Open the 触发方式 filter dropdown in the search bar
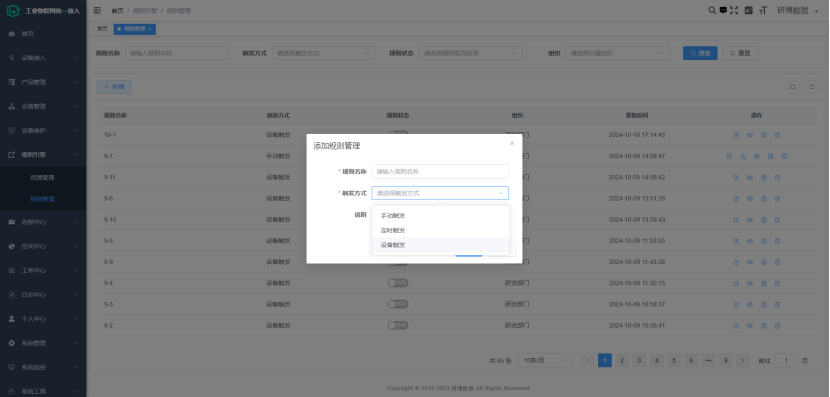830x397 pixels. (x=323, y=53)
